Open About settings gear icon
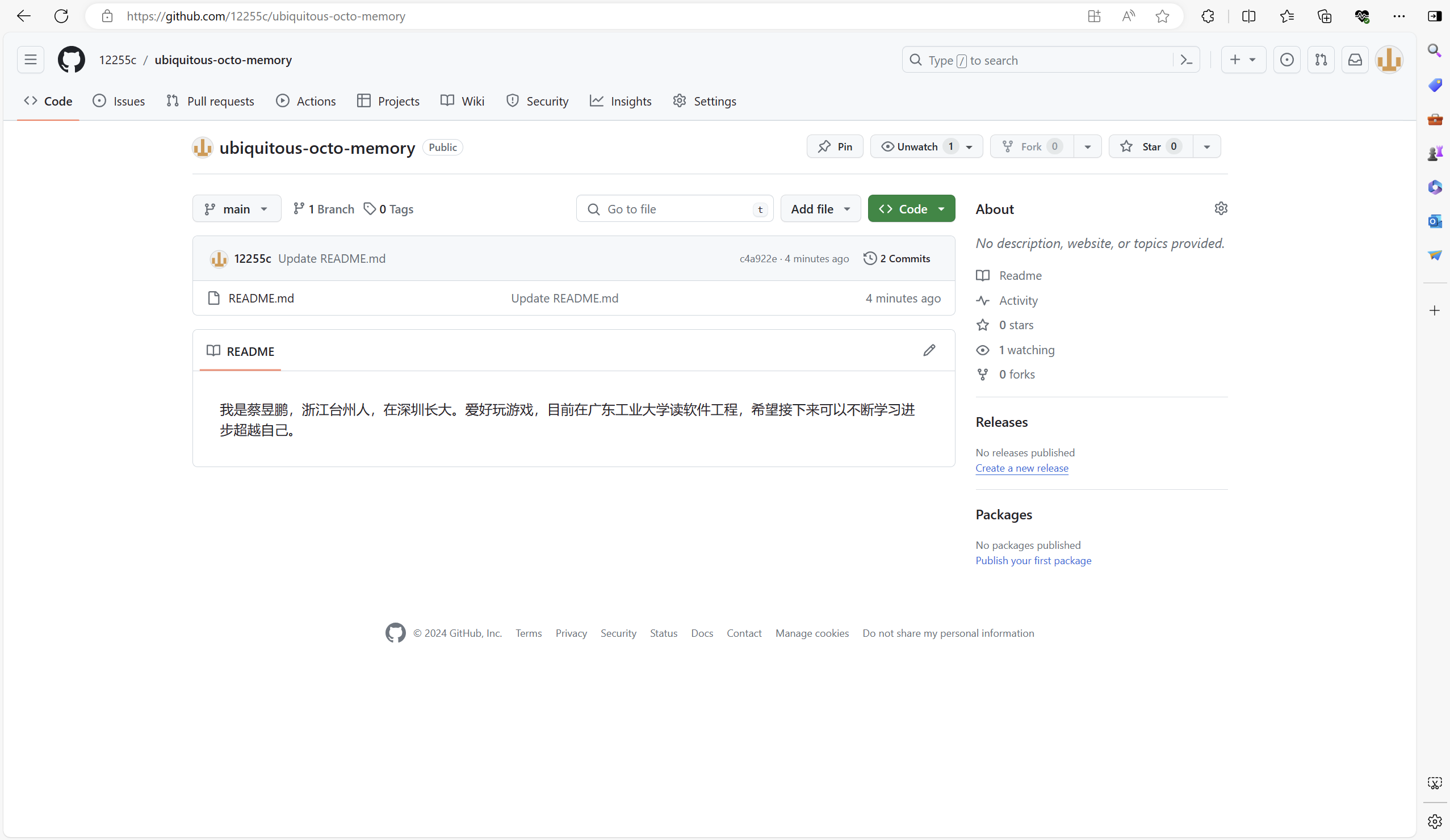Viewport: 1450px width, 840px height. (x=1221, y=209)
